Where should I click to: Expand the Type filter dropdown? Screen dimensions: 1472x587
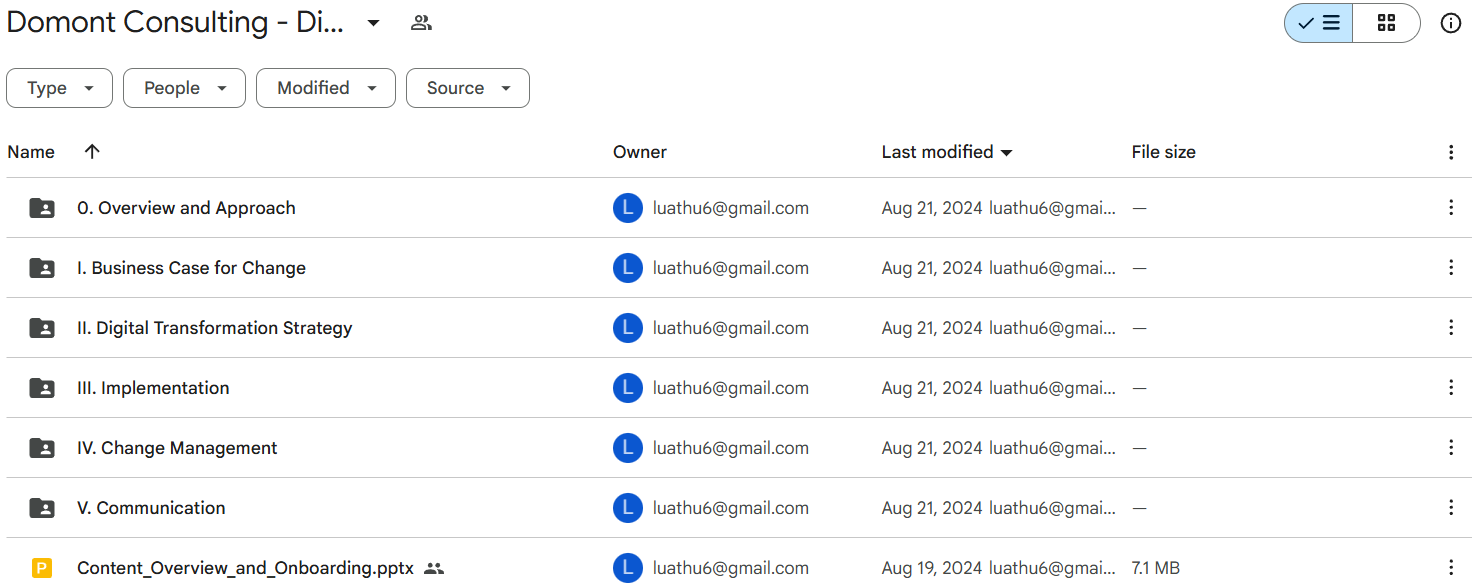point(59,88)
